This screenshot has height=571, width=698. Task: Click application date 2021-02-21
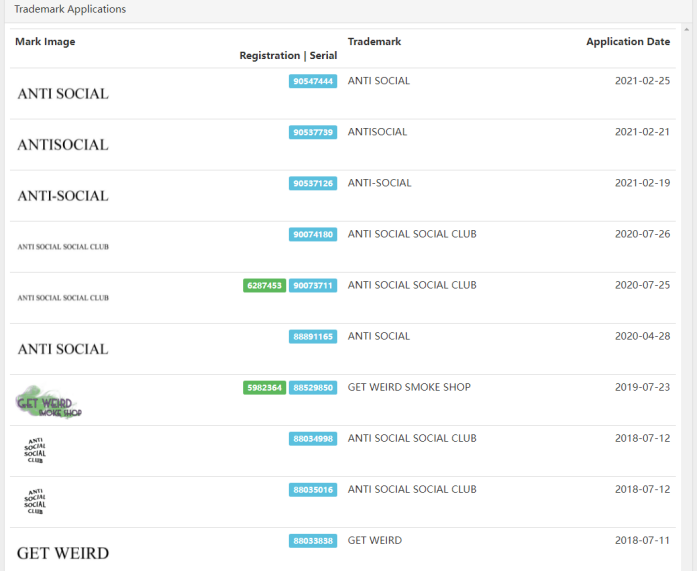point(642,132)
